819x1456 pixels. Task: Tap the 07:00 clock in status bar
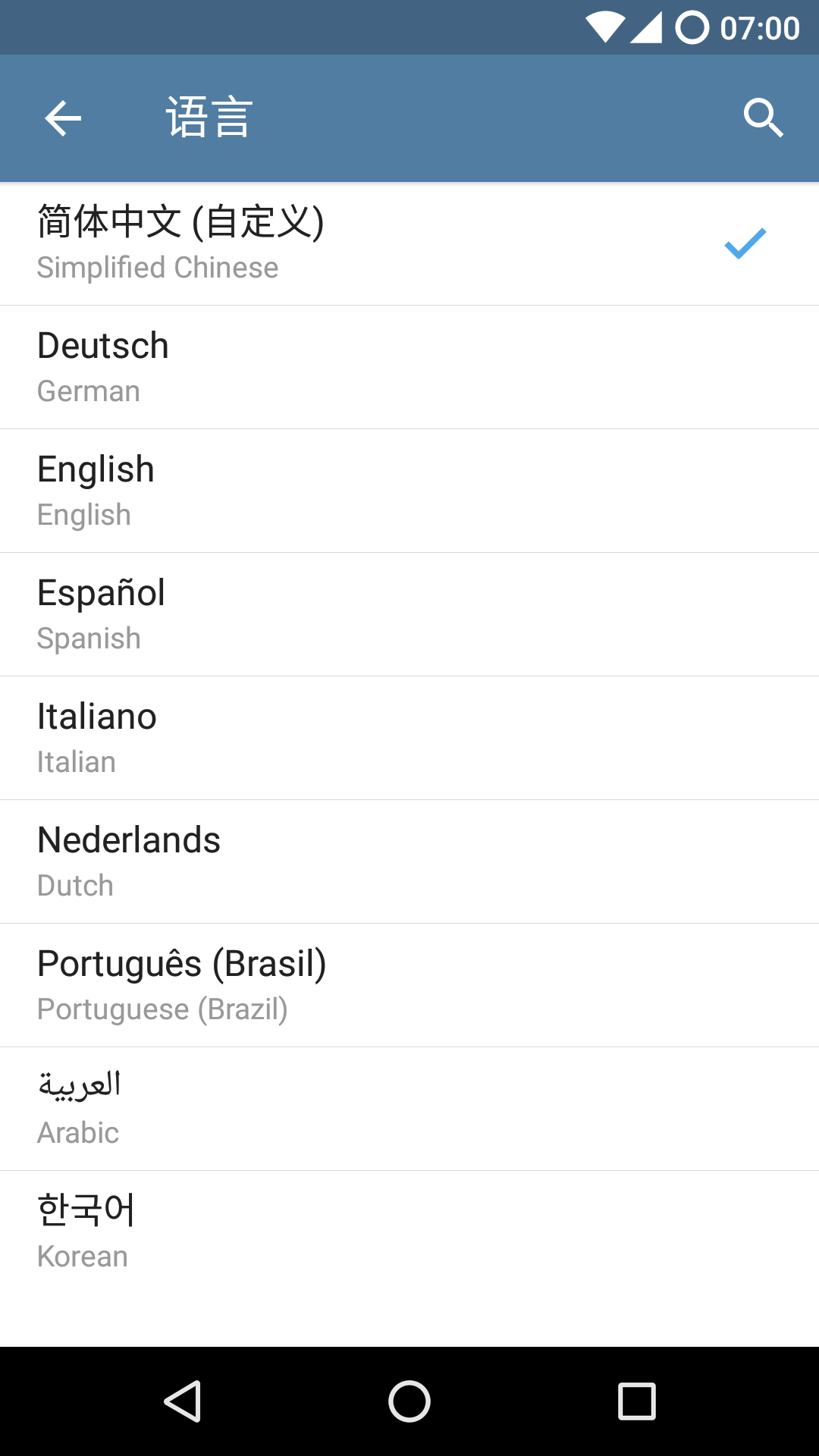coord(759,29)
